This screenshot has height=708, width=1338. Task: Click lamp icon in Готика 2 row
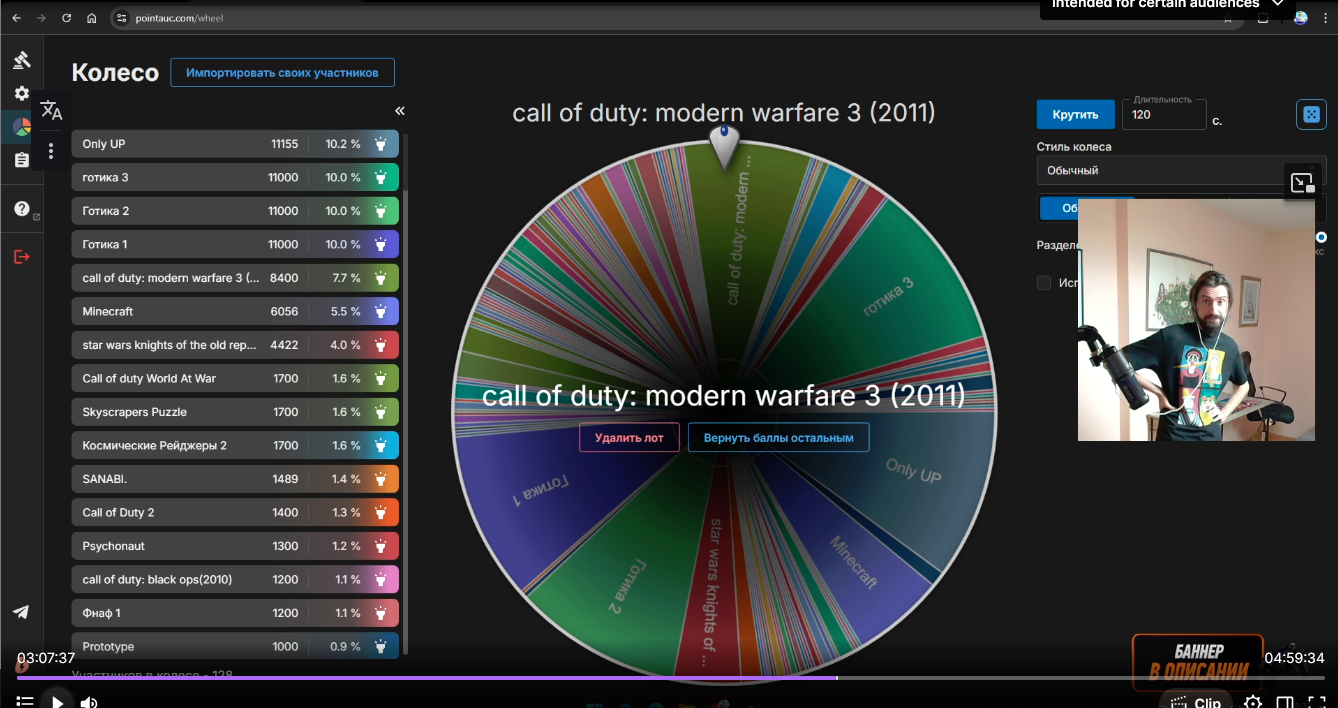[x=381, y=211]
